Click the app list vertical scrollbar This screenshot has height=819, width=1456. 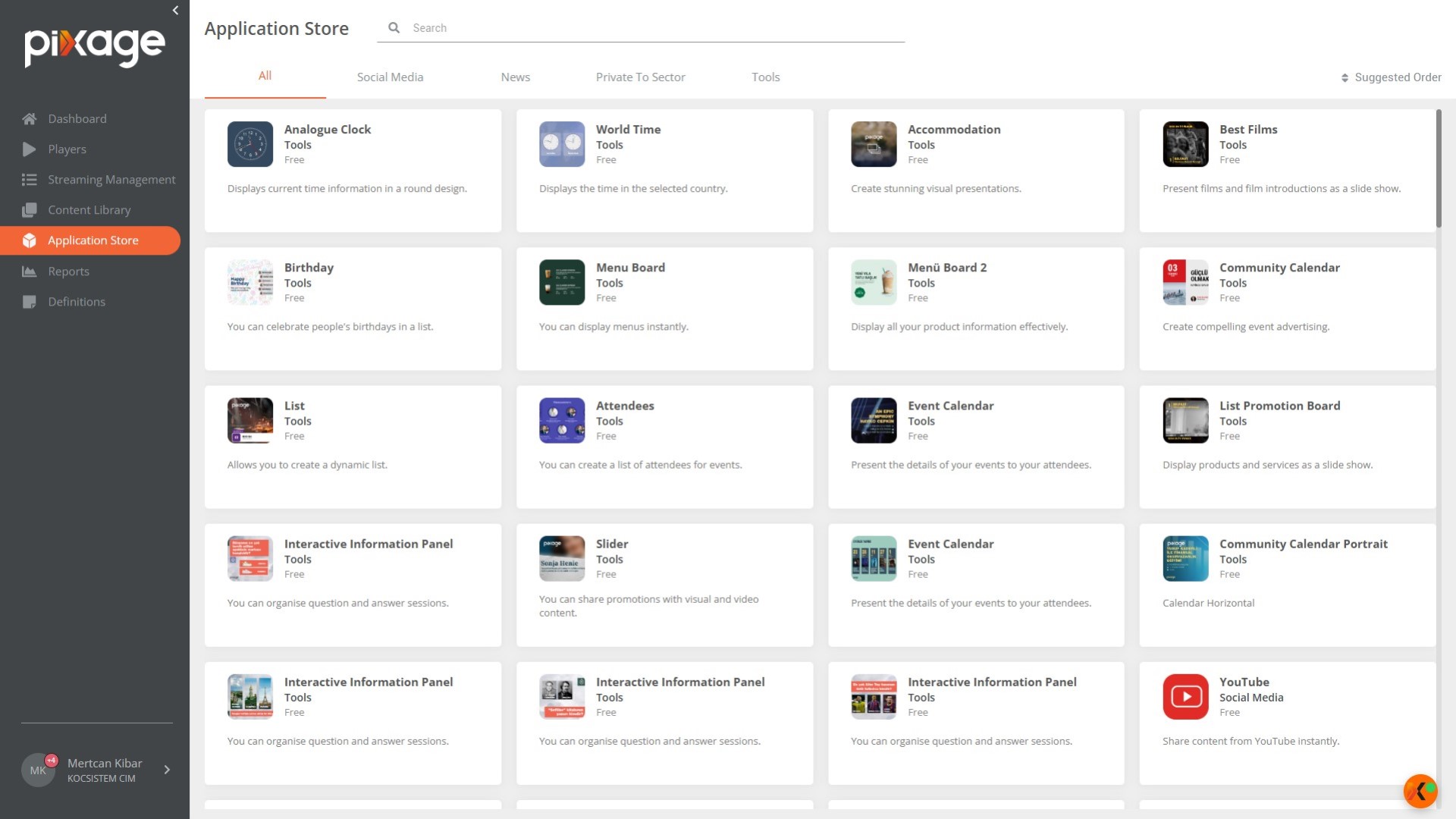coord(1439,168)
